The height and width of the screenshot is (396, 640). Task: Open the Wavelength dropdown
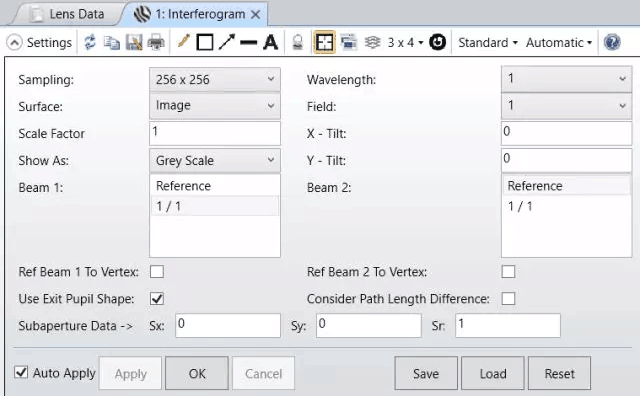(567, 79)
